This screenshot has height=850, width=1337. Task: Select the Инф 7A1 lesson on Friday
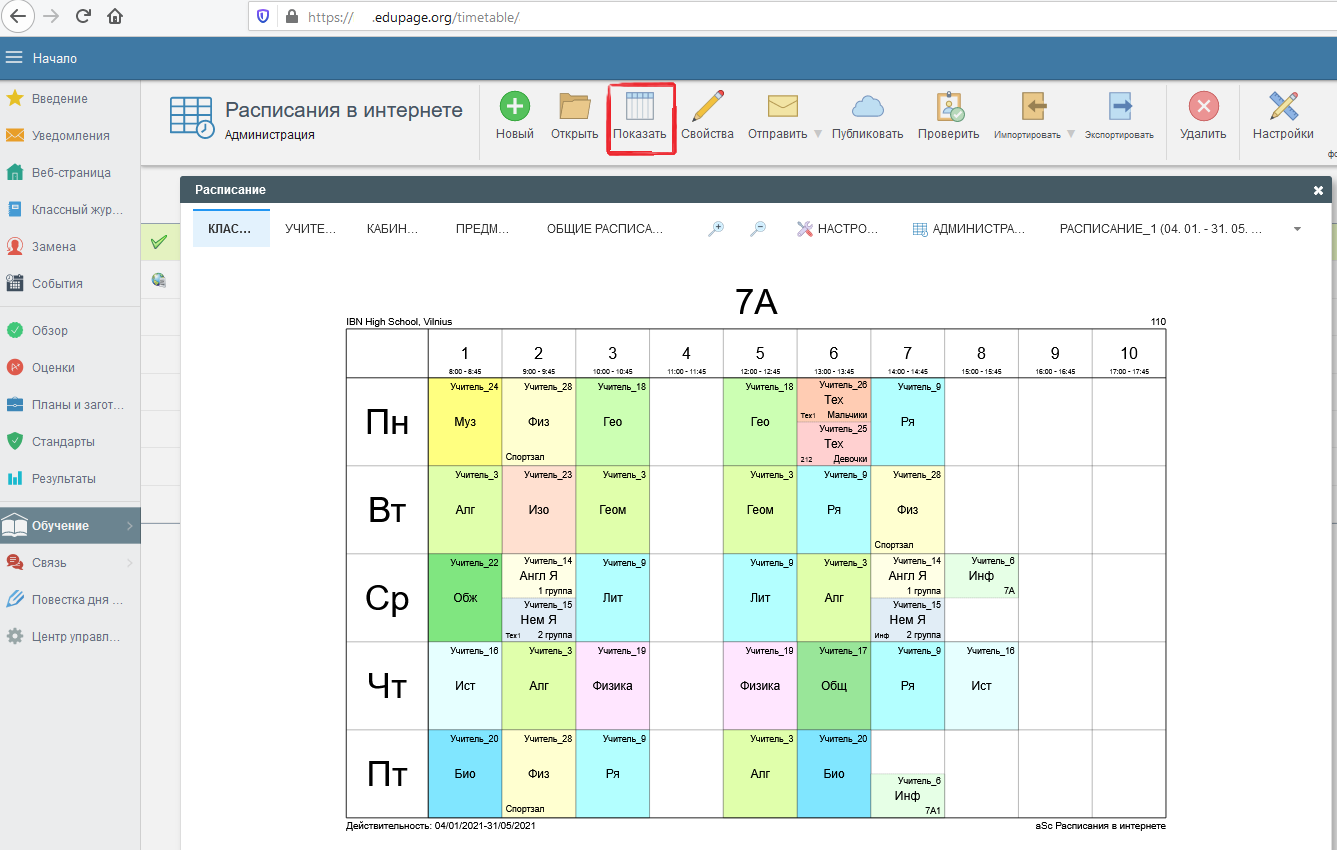907,796
